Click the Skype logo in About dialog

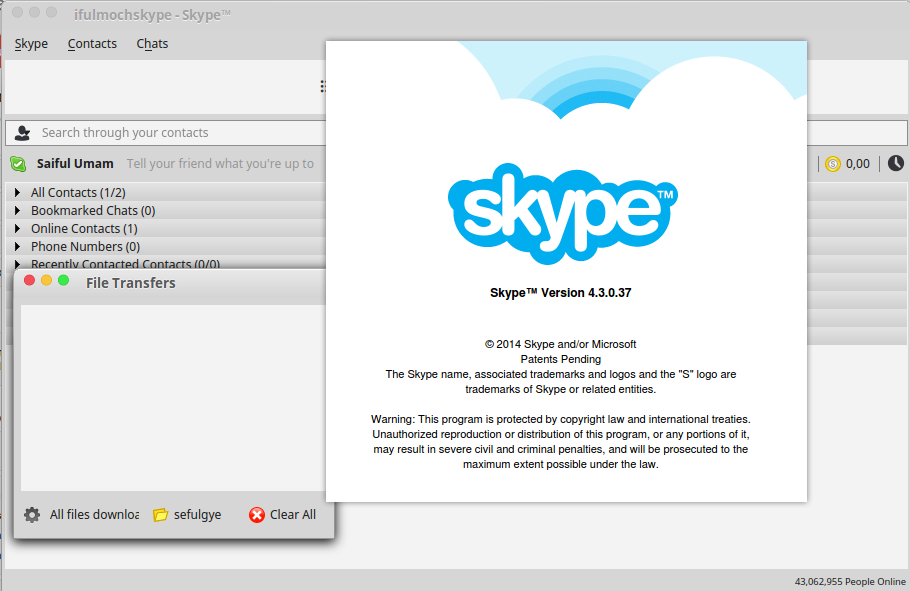tap(562, 214)
